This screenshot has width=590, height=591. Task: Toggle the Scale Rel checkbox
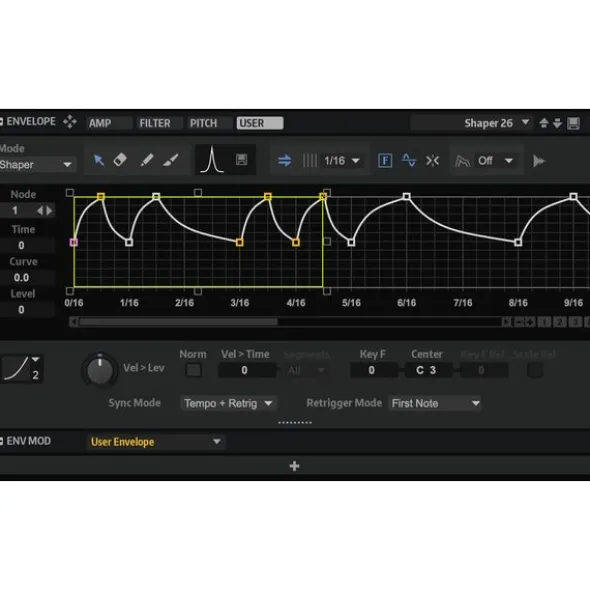coord(535,371)
